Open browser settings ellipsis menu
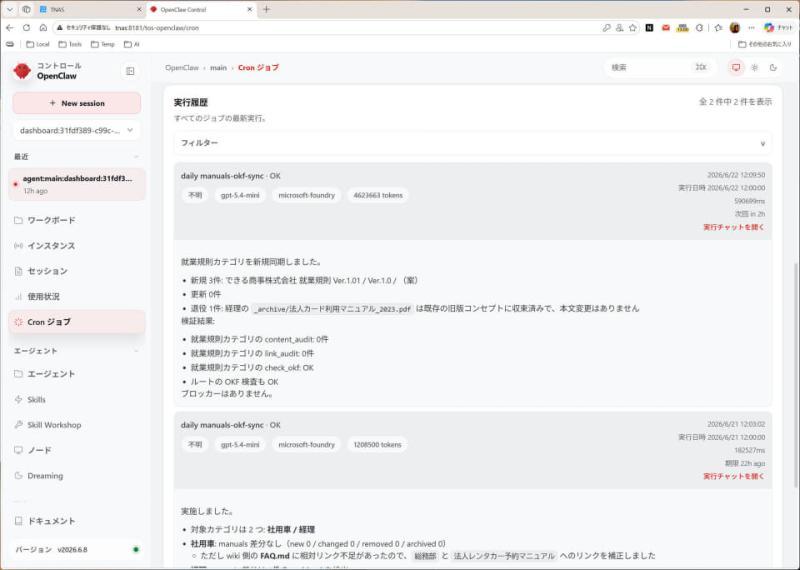The height and width of the screenshot is (570, 800). pyautogui.click(x=751, y=28)
